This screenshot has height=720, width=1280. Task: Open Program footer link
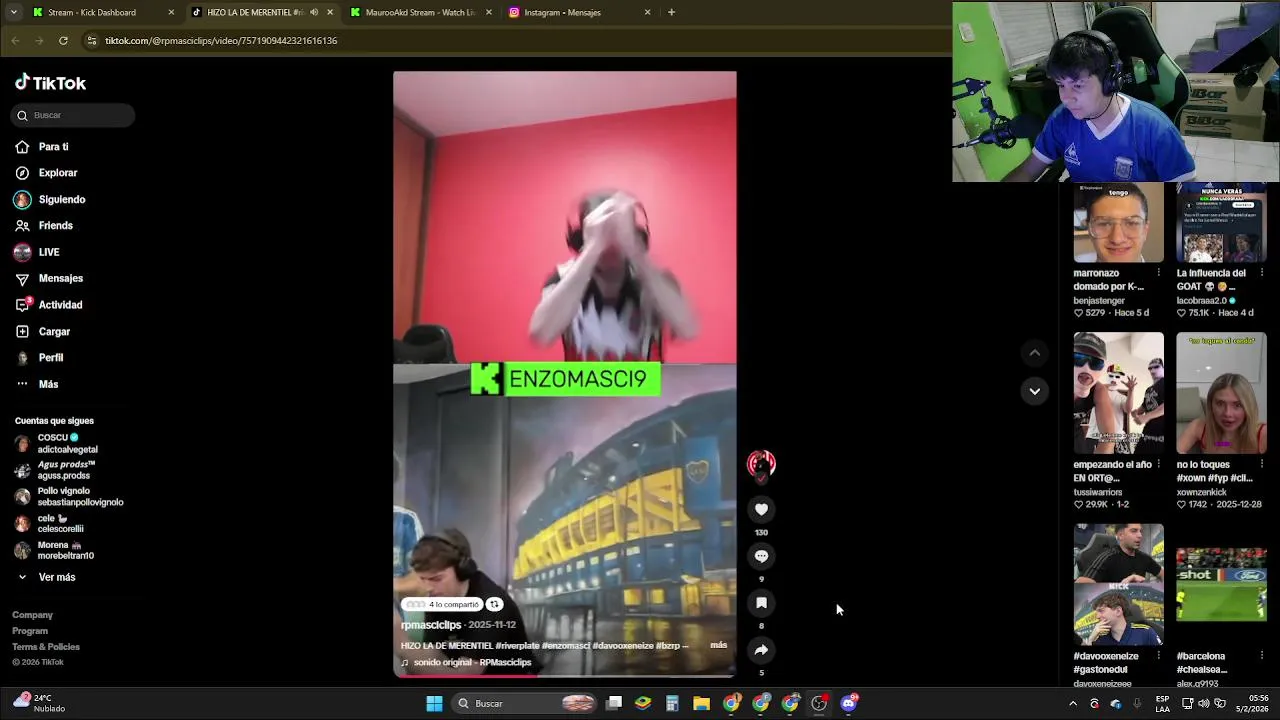coord(30,631)
